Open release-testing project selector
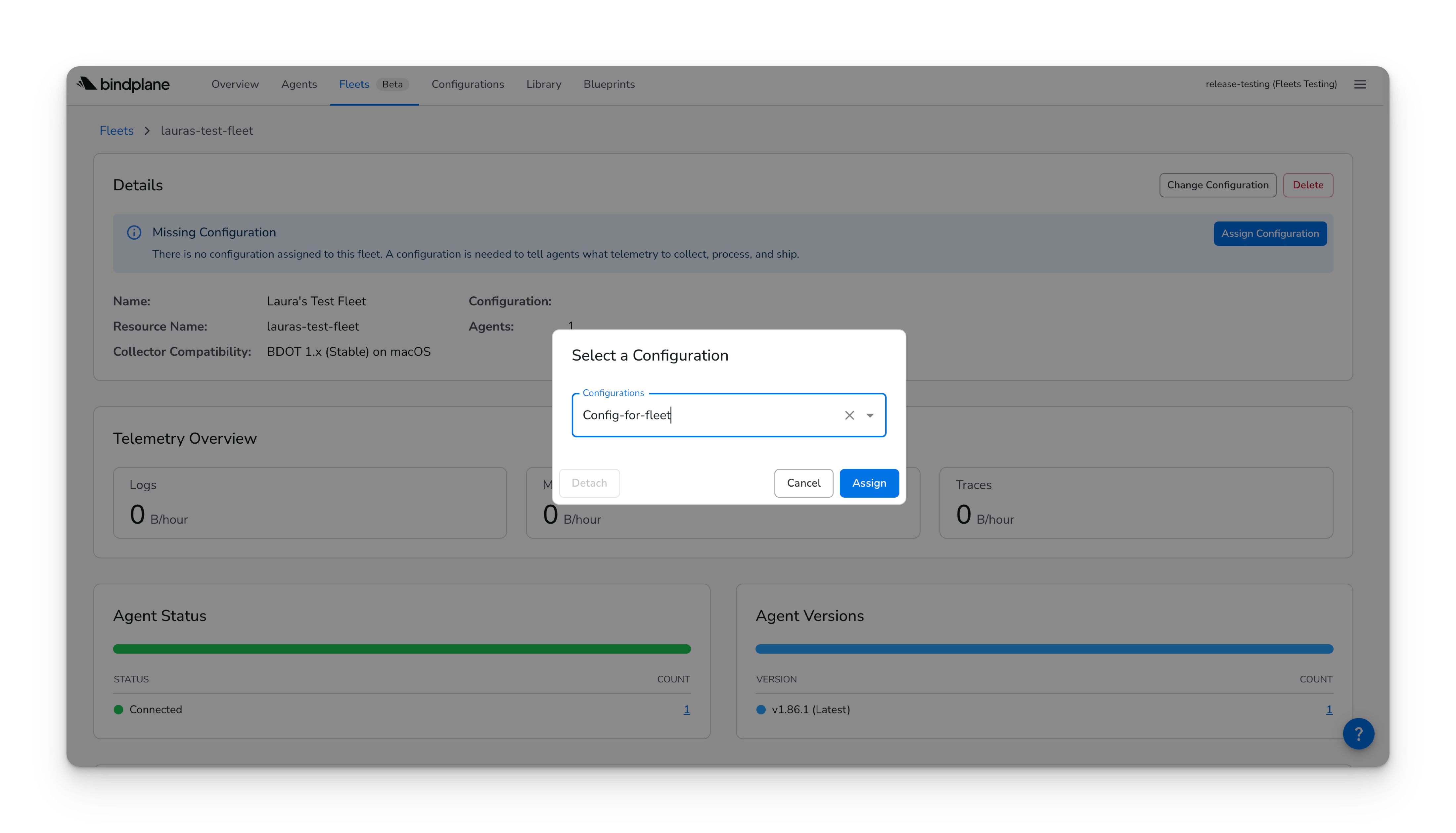The height and width of the screenshot is (833, 1456). click(x=1271, y=84)
